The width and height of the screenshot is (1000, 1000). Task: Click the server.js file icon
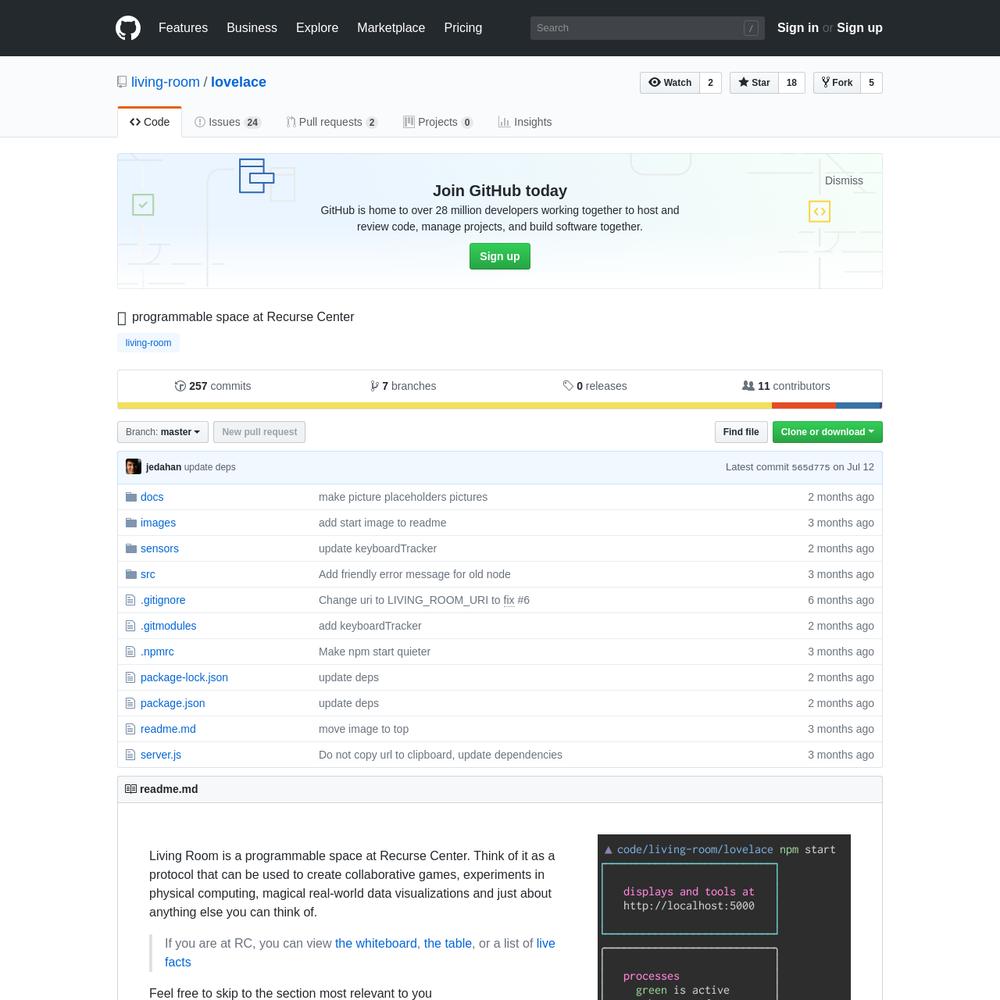[x=130, y=754]
